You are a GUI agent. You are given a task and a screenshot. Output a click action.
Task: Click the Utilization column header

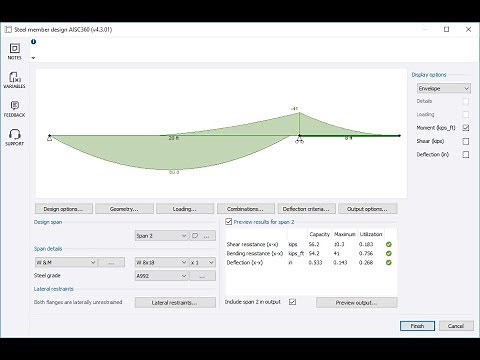tap(371, 234)
